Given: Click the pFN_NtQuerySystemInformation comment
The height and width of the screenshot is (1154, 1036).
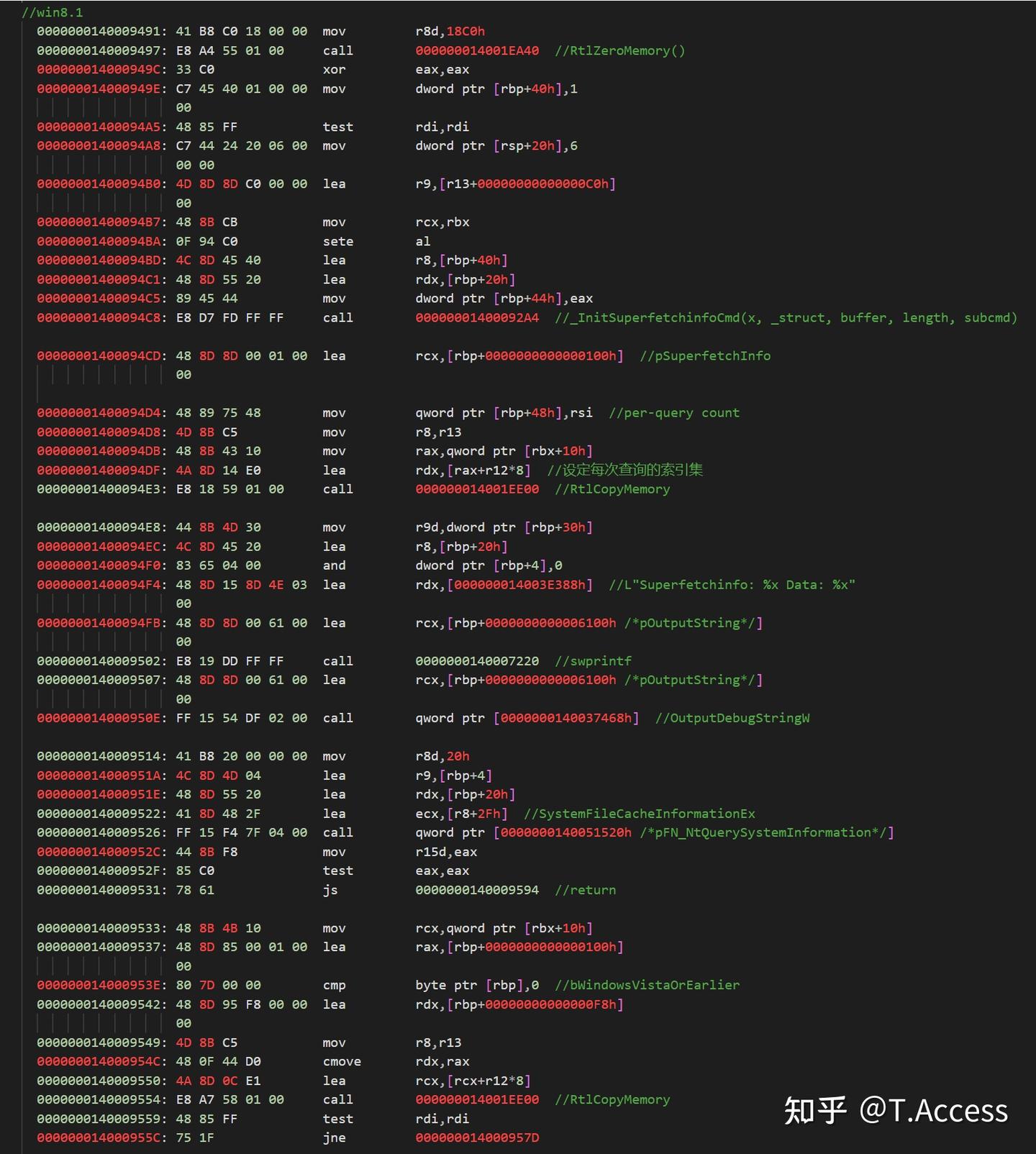Looking at the screenshot, I should 765,832.
